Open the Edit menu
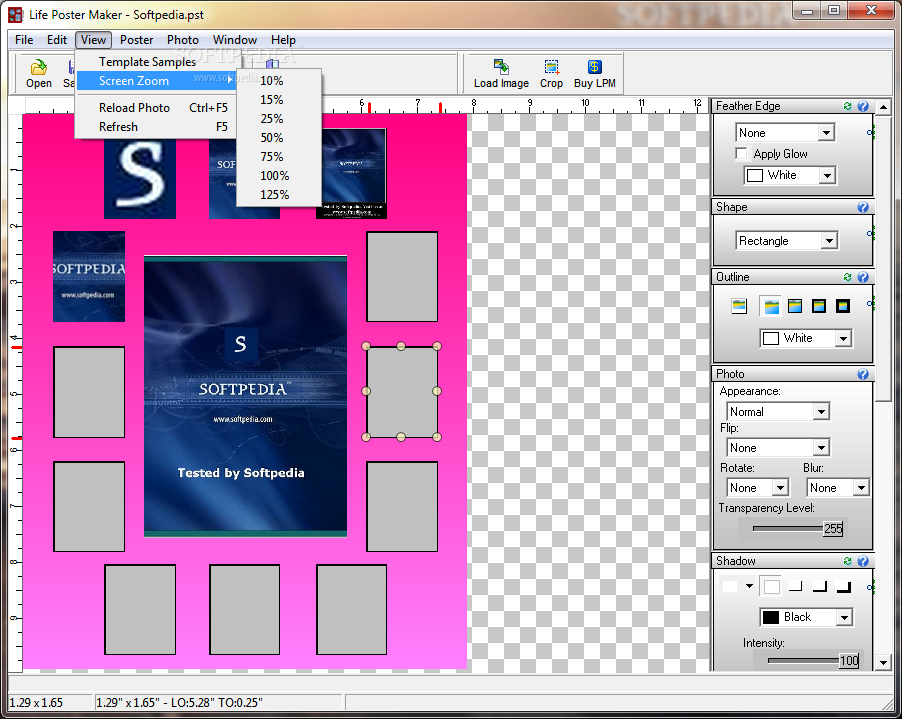The width and height of the screenshot is (902, 719). click(x=57, y=40)
